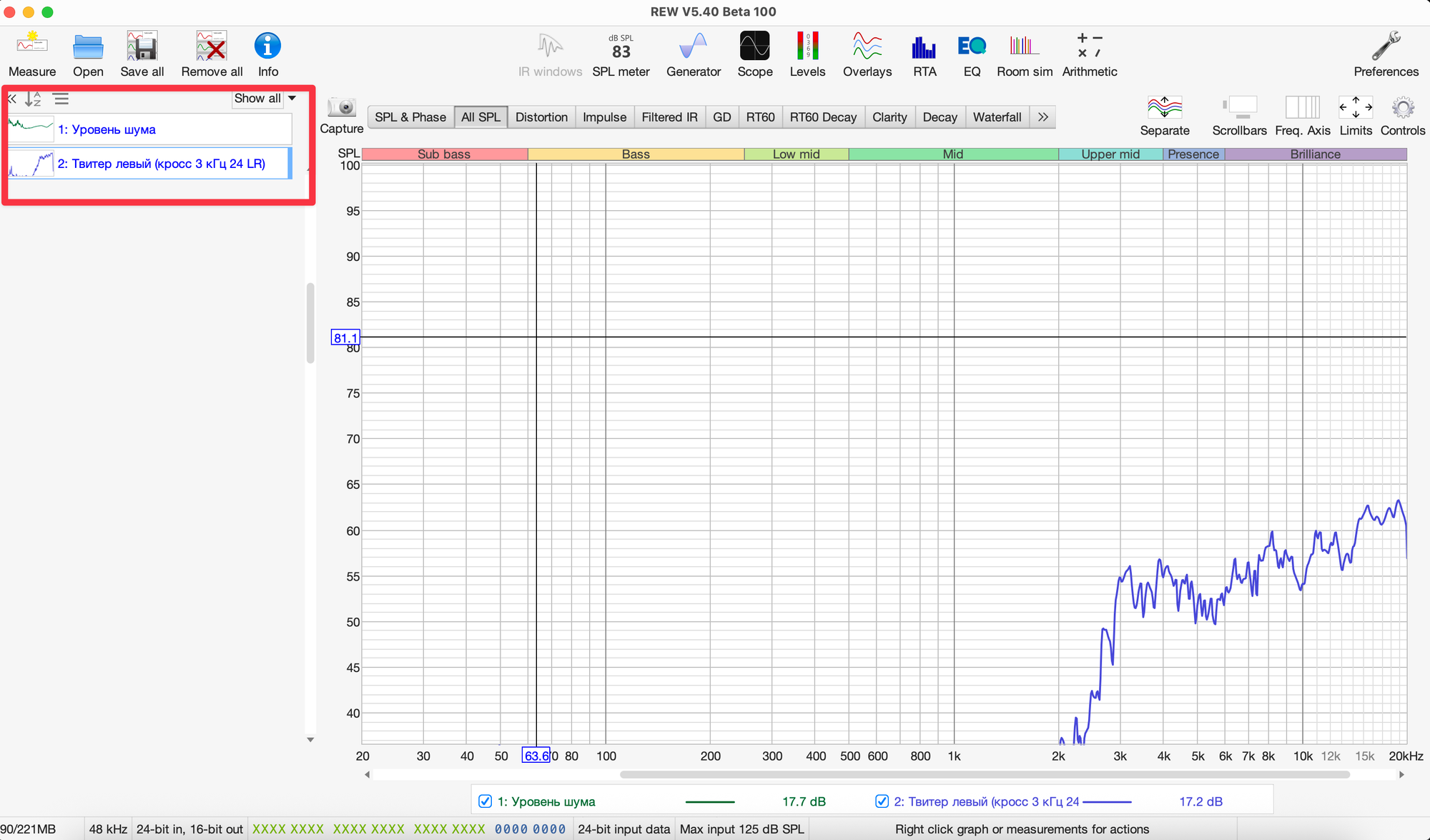Expand more graph tabs chevron
Image resolution: width=1430 pixels, height=840 pixels.
[1043, 117]
